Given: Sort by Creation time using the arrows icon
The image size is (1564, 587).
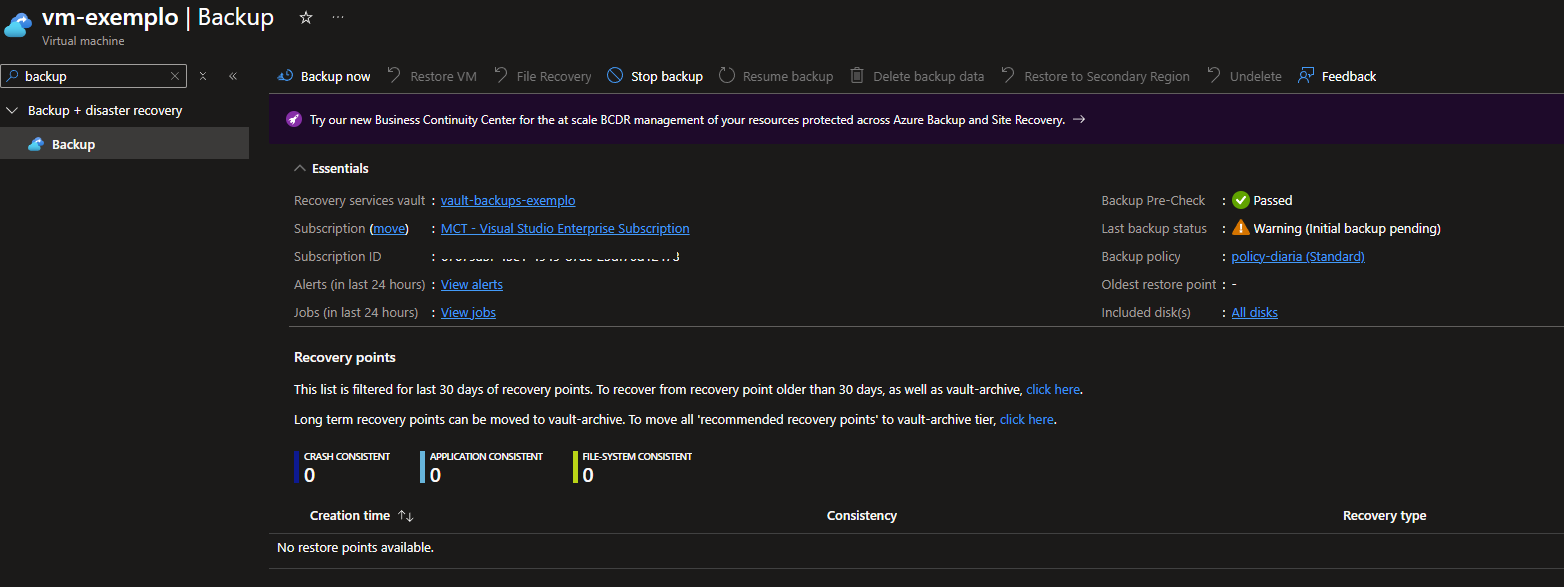Looking at the screenshot, I should point(405,516).
